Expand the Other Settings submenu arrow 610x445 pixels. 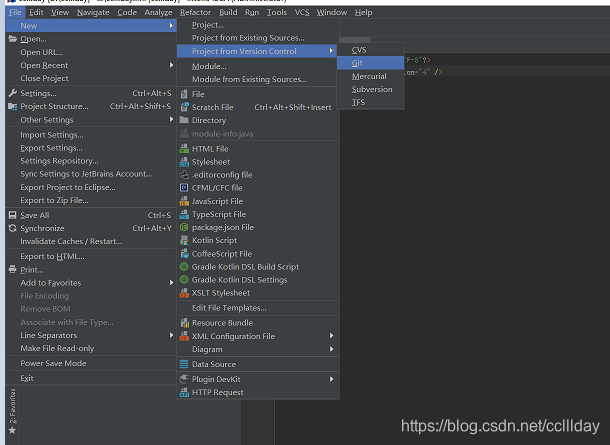tap(171, 119)
